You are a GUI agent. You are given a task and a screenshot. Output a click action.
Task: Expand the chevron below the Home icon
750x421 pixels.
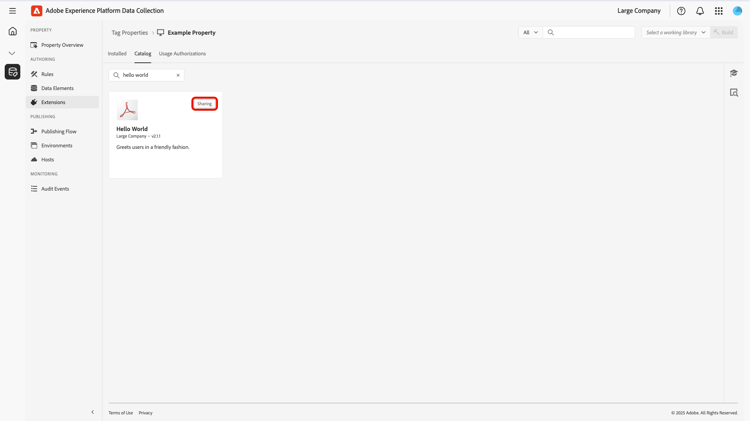(x=12, y=53)
